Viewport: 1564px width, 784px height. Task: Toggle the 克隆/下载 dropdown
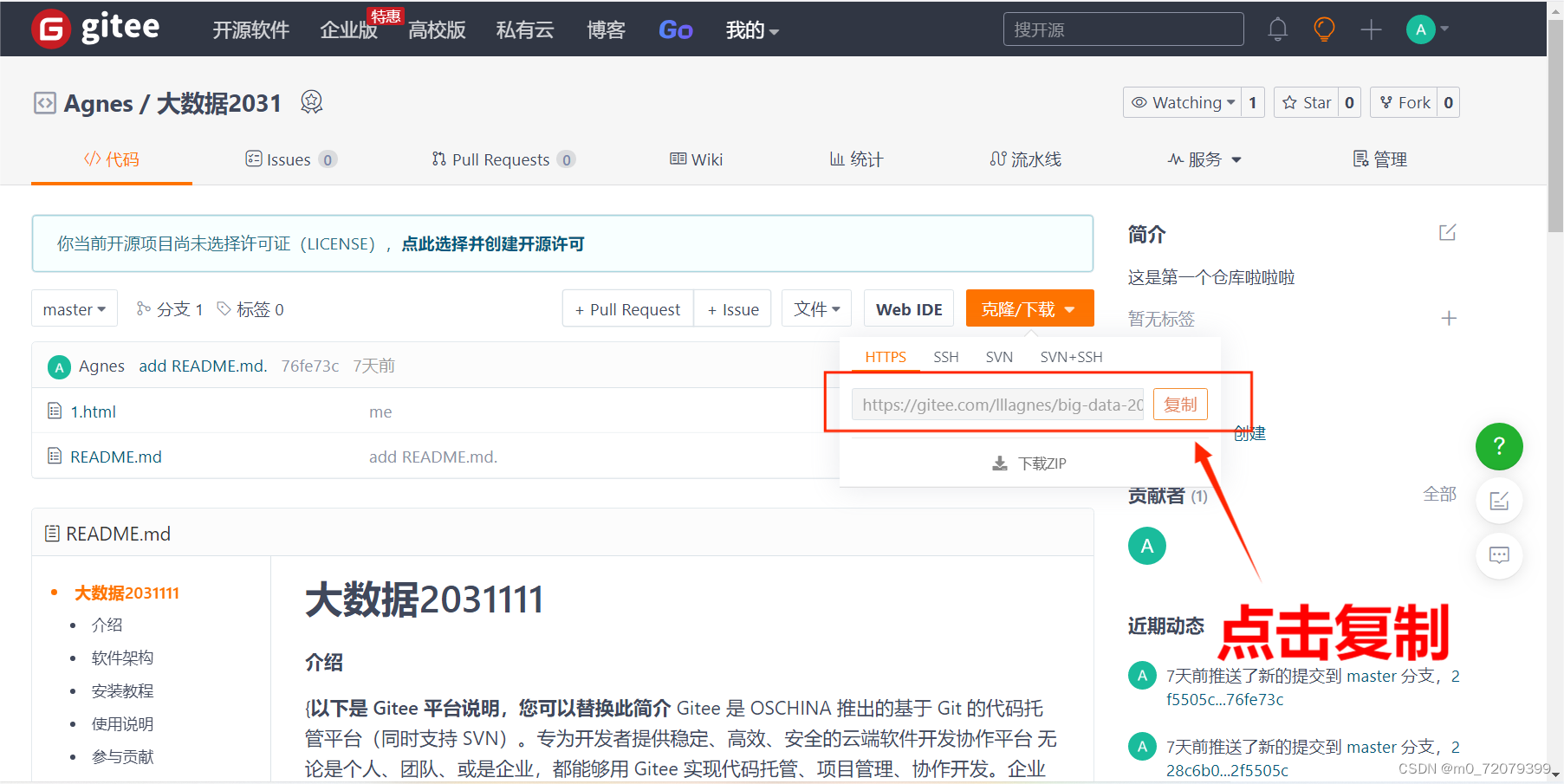tap(1029, 308)
